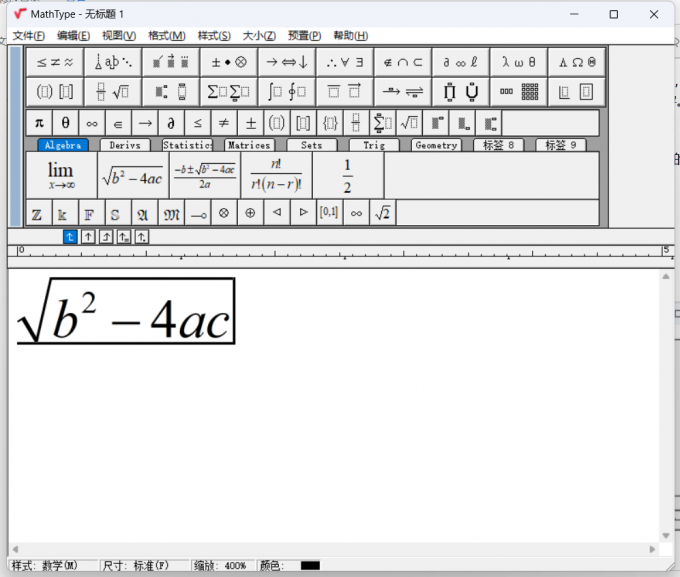Screen dimensions: 680x577
Task: Insert the combination n!/r!(n−r)! expression
Action: pos(276,175)
